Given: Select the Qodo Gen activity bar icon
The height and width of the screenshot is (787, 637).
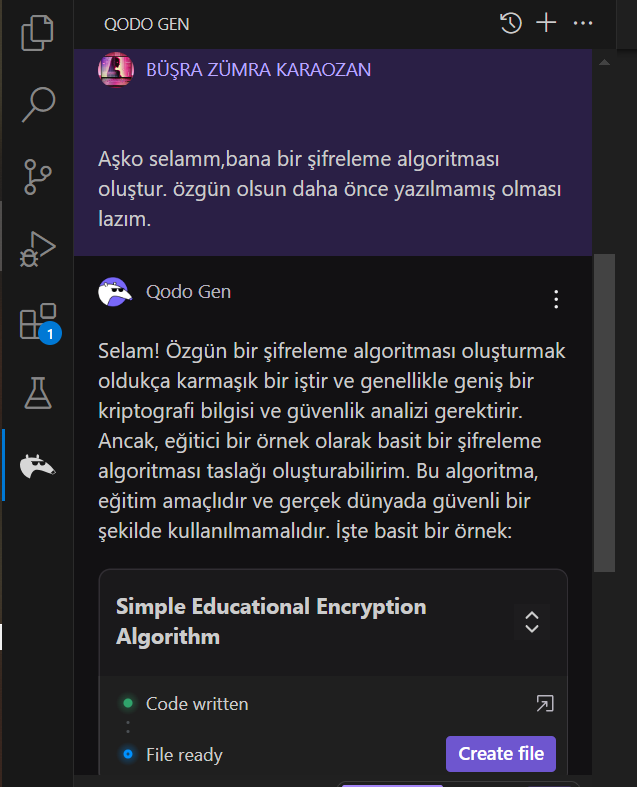Looking at the screenshot, I should click(x=37, y=464).
